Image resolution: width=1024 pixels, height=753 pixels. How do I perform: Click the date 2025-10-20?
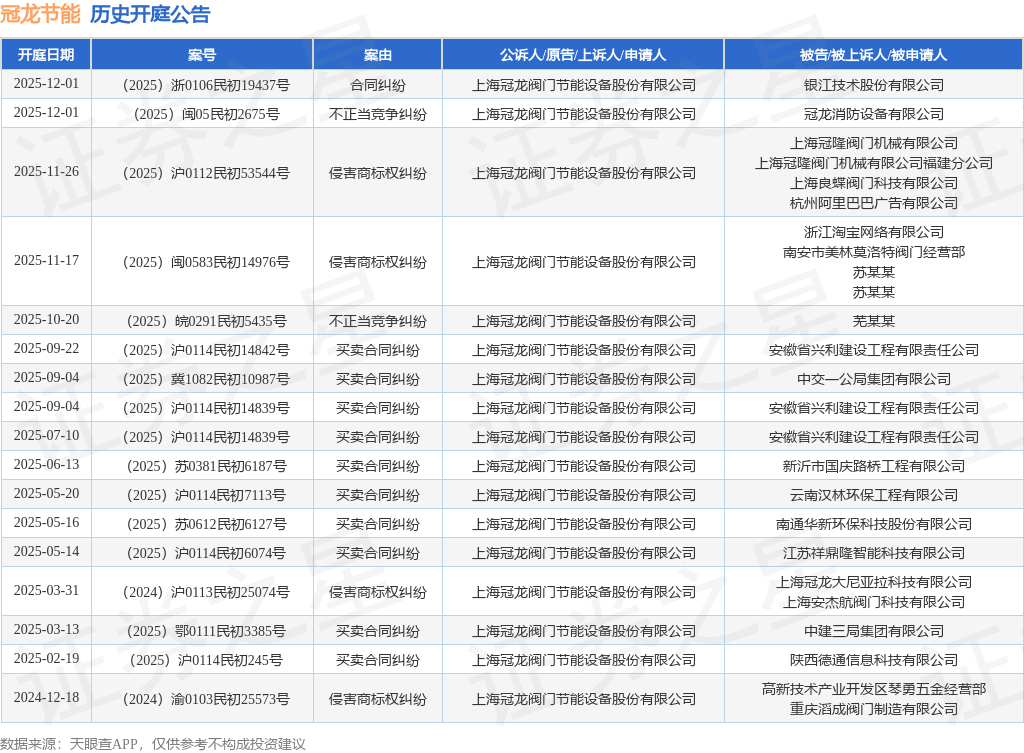tap(46, 320)
